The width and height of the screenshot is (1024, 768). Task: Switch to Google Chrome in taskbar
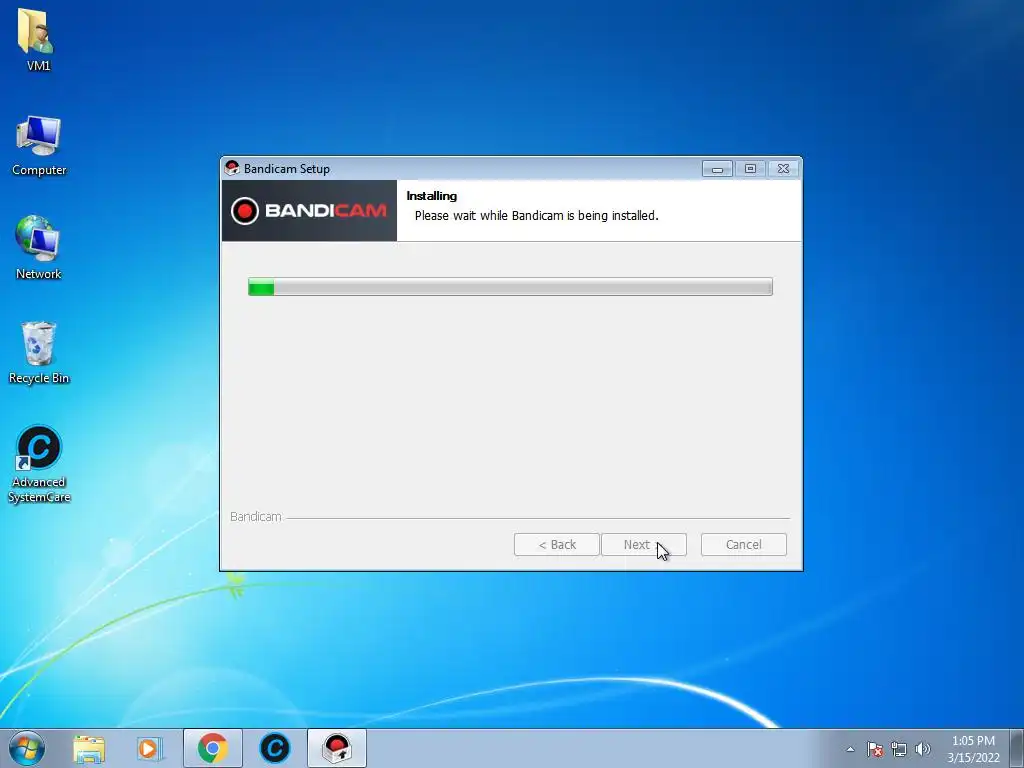213,748
